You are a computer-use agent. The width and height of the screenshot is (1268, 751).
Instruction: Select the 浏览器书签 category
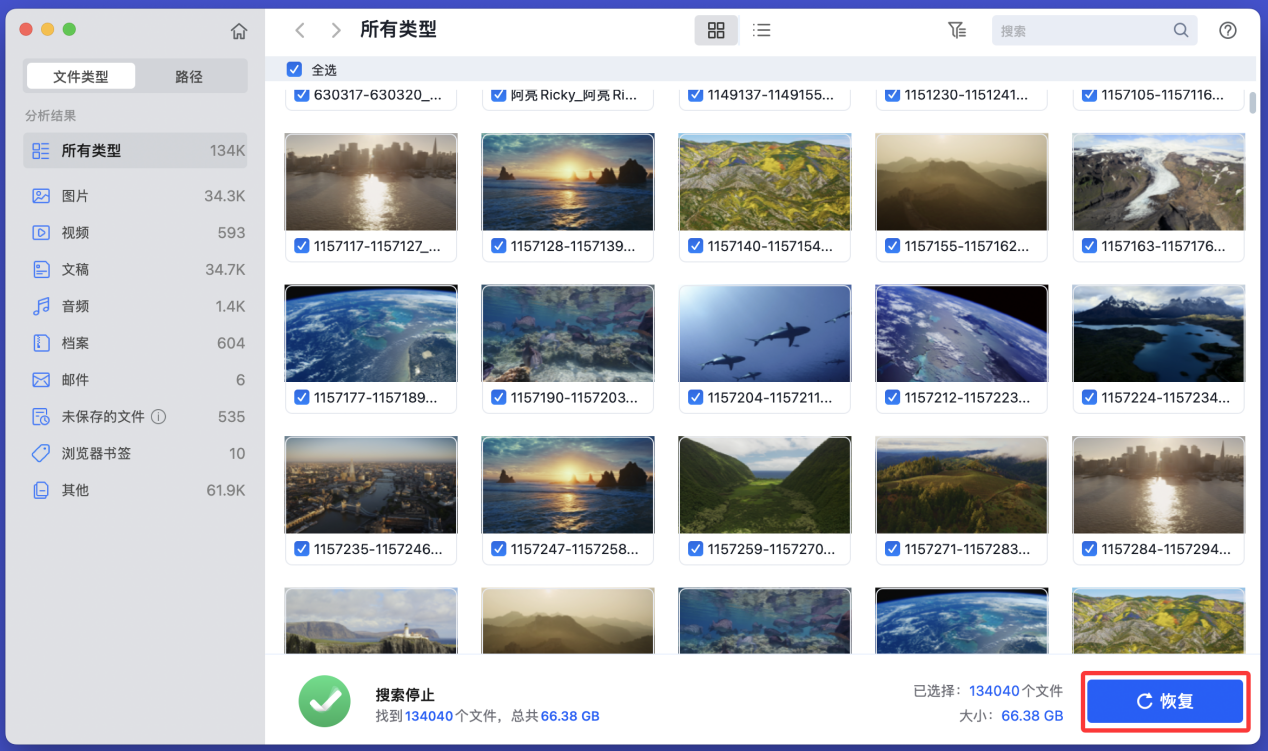[110, 453]
